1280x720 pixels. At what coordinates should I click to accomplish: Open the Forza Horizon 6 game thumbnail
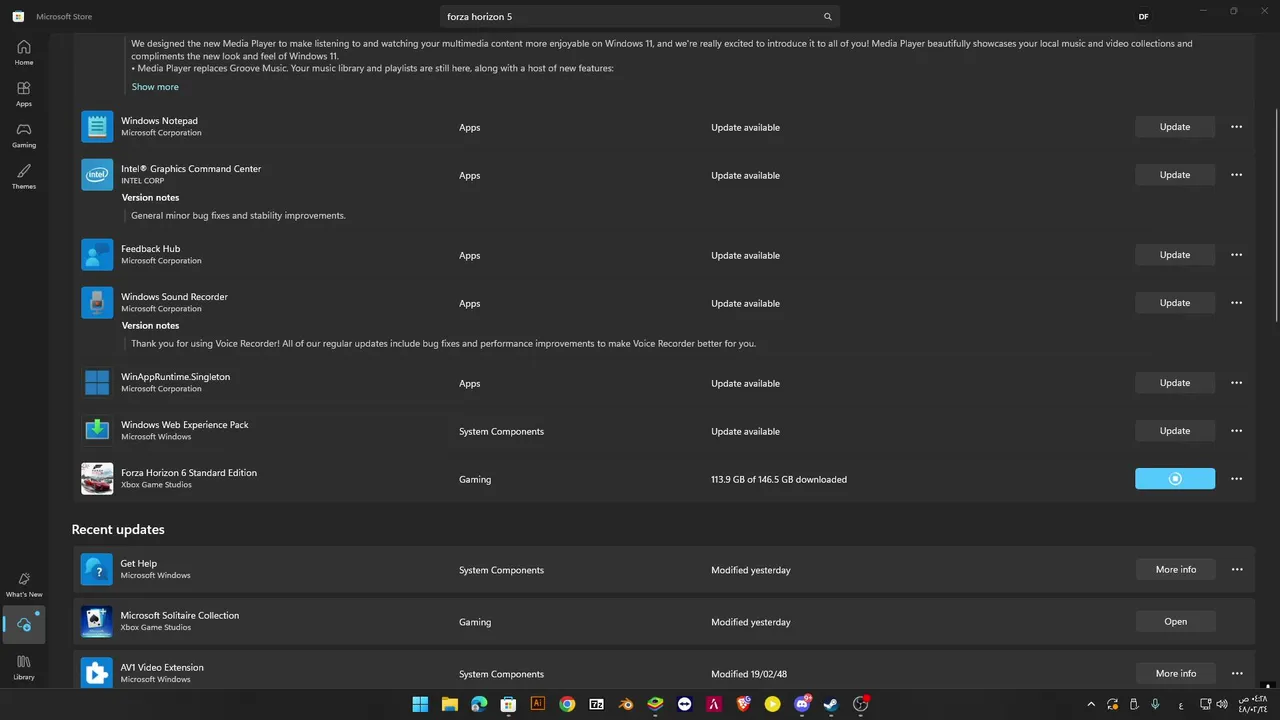(x=97, y=479)
